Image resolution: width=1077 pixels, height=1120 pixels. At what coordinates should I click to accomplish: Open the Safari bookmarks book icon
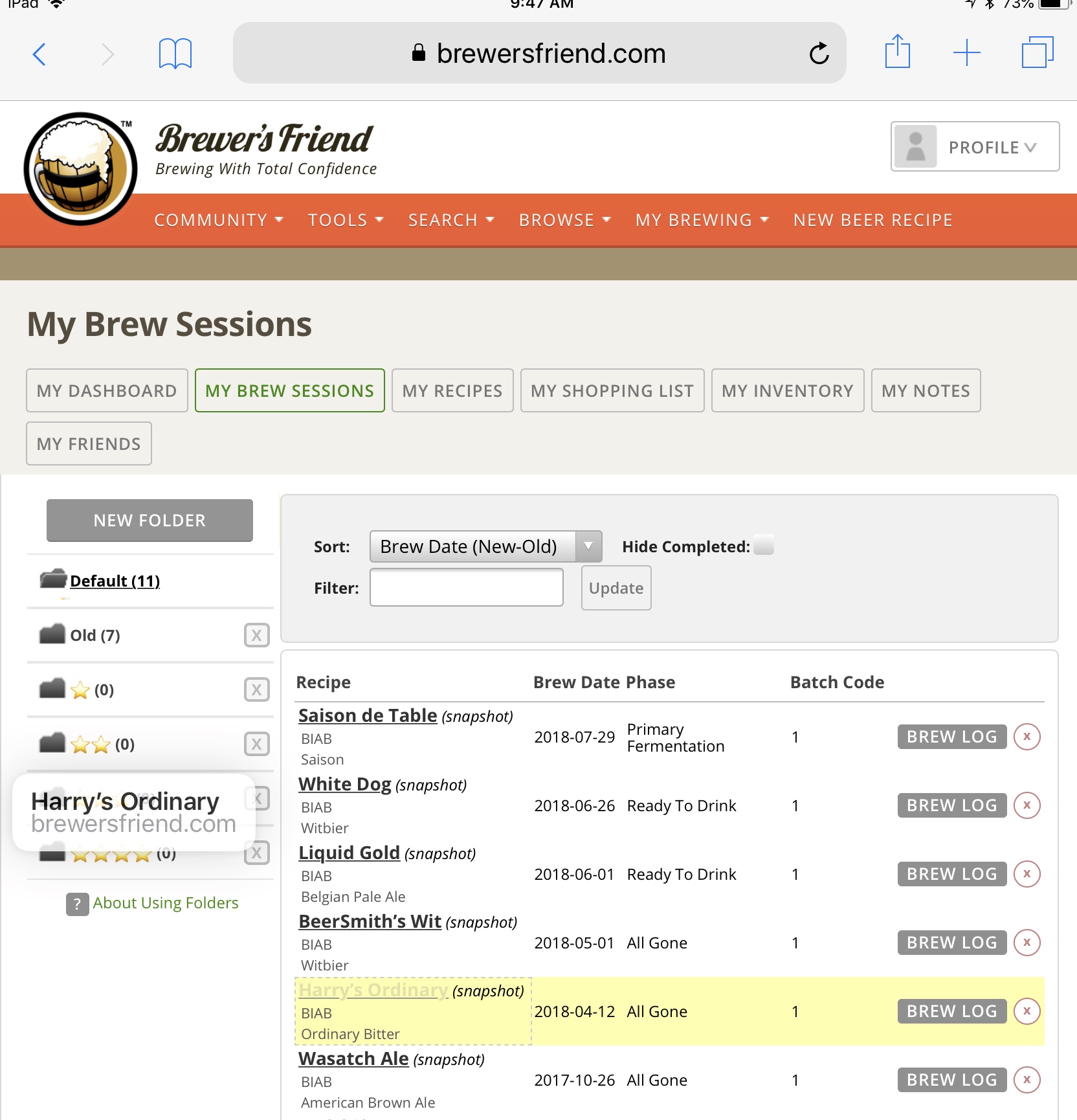click(x=175, y=54)
